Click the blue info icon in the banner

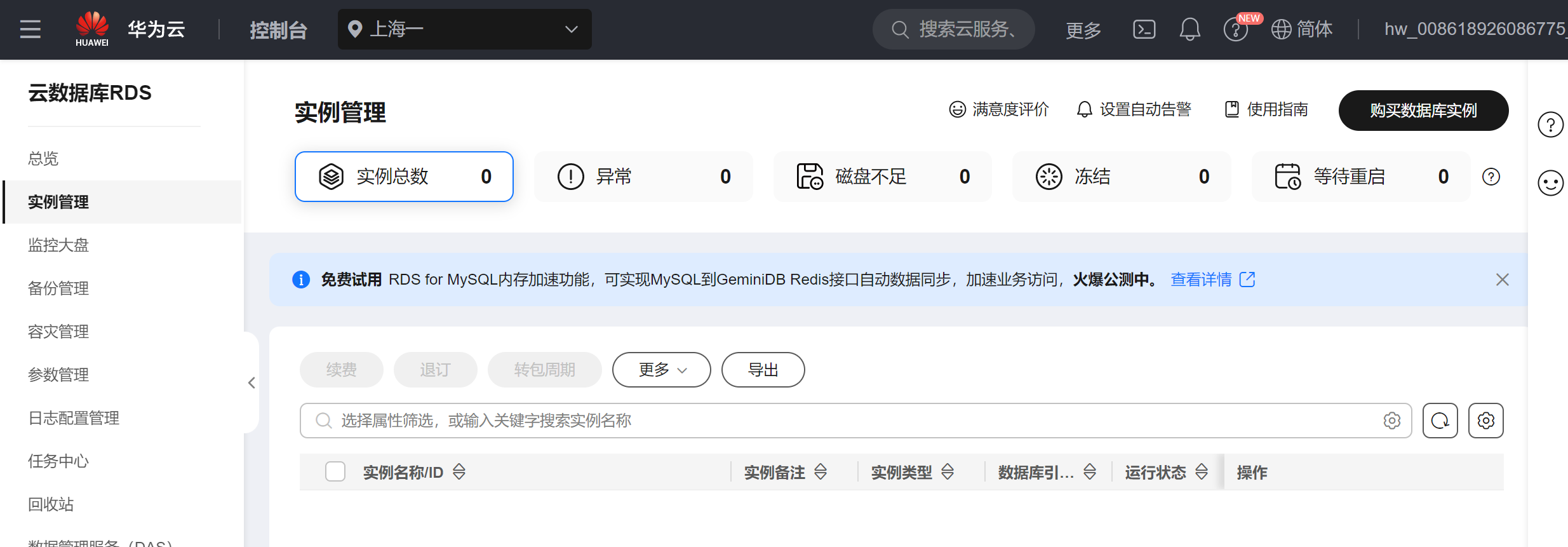(x=300, y=280)
